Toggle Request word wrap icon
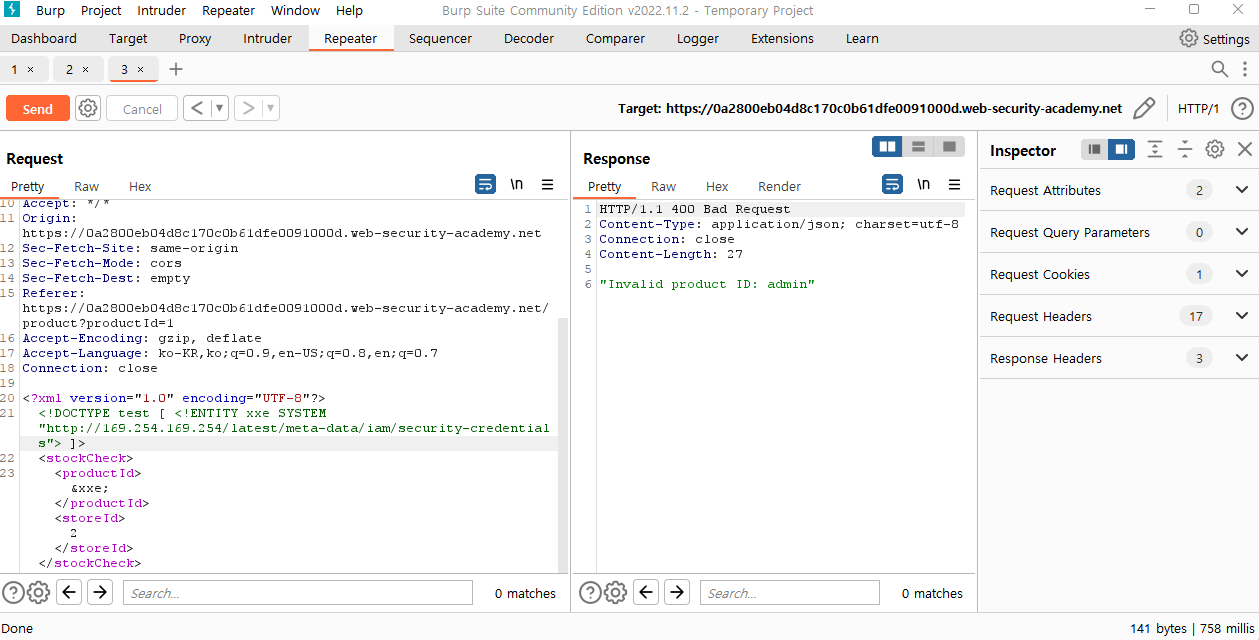The width and height of the screenshot is (1259, 640). 485,184
